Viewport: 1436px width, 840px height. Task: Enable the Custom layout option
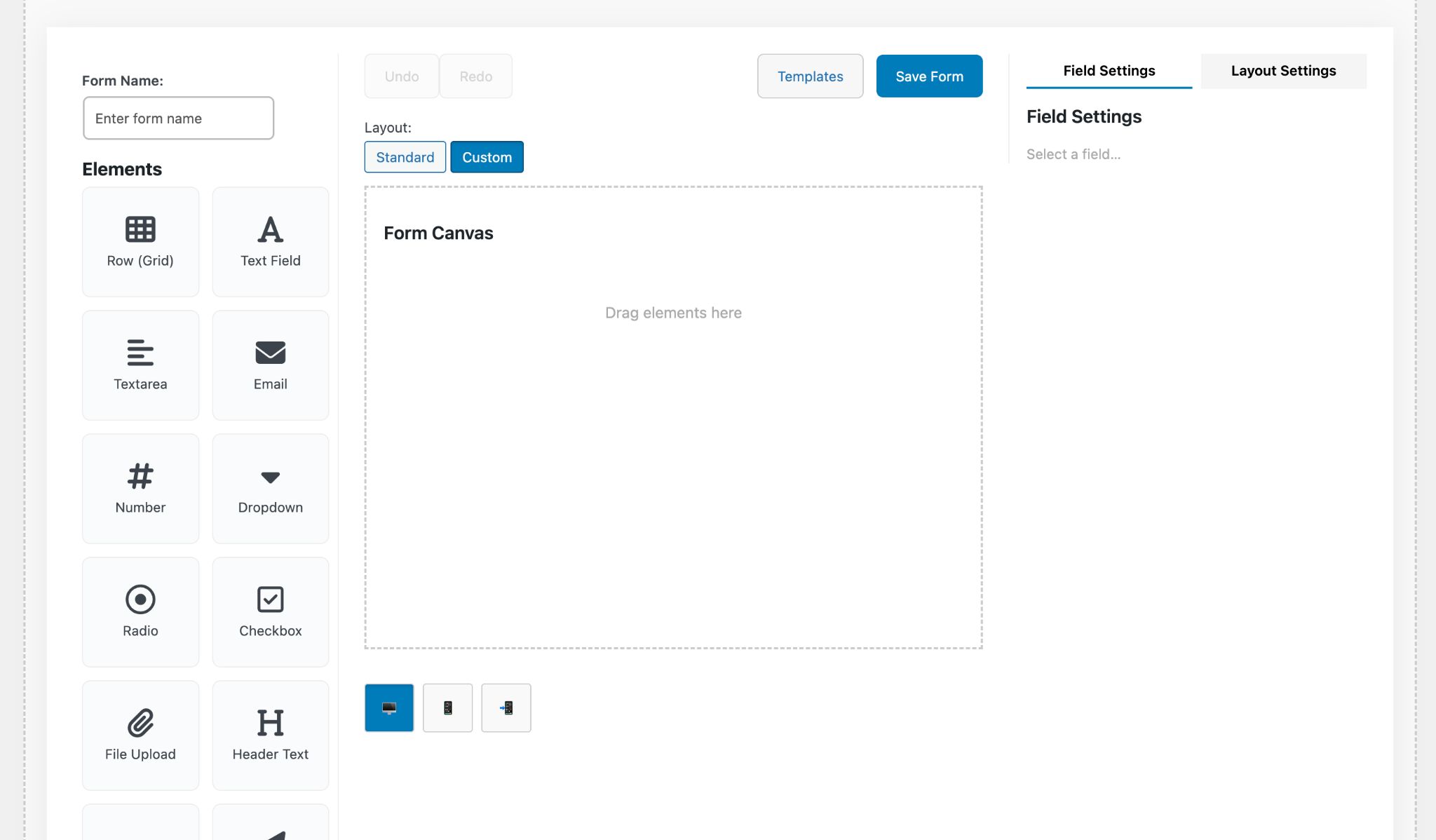coord(487,157)
